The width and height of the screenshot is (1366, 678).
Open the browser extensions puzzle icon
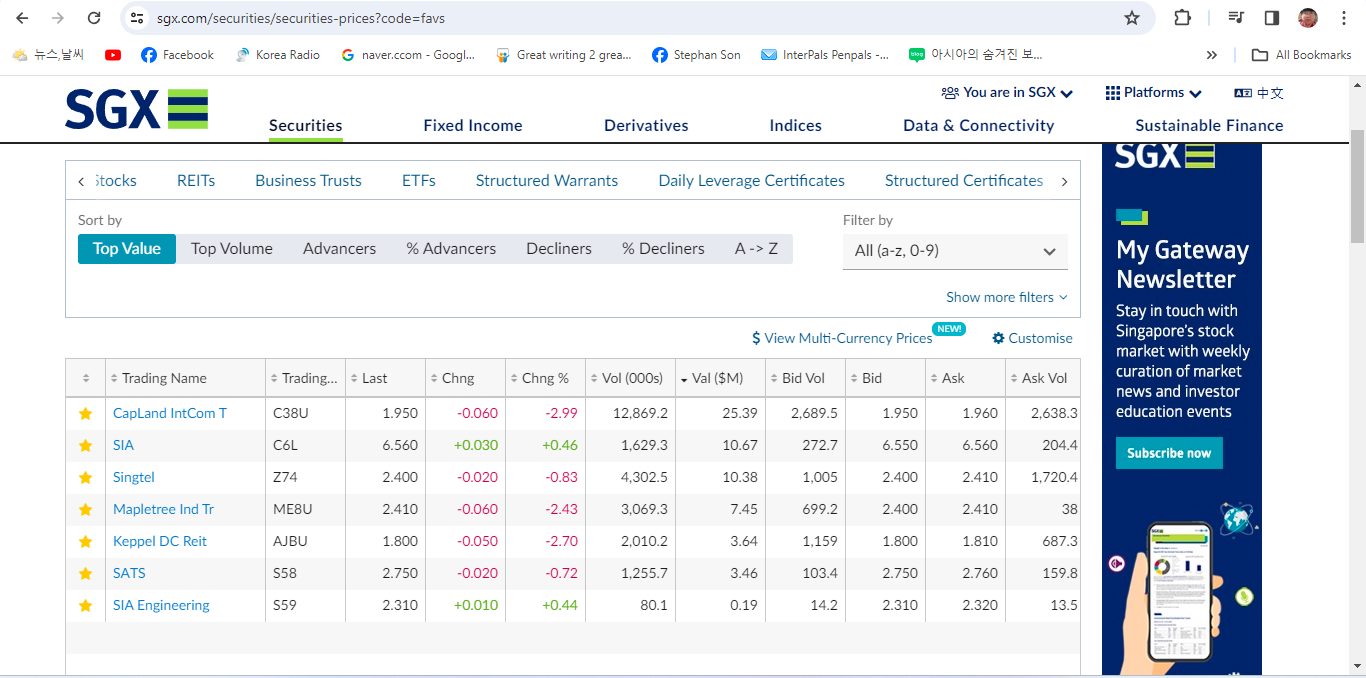(x=1182, y=18)
